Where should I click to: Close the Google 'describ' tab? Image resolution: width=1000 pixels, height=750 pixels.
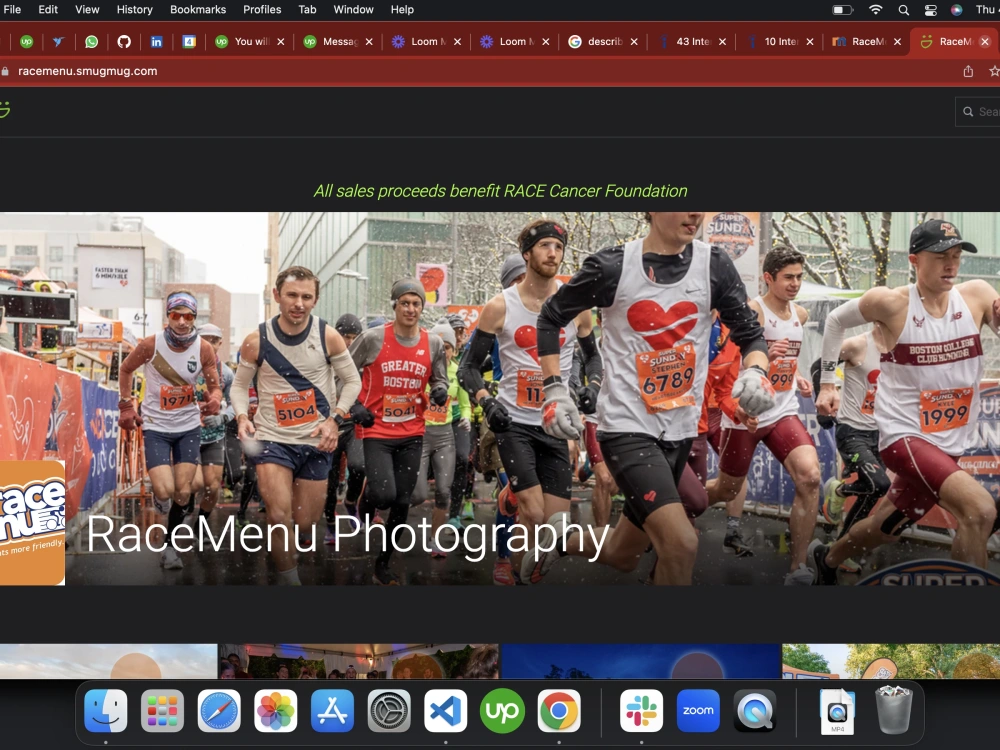coord(634,41)
